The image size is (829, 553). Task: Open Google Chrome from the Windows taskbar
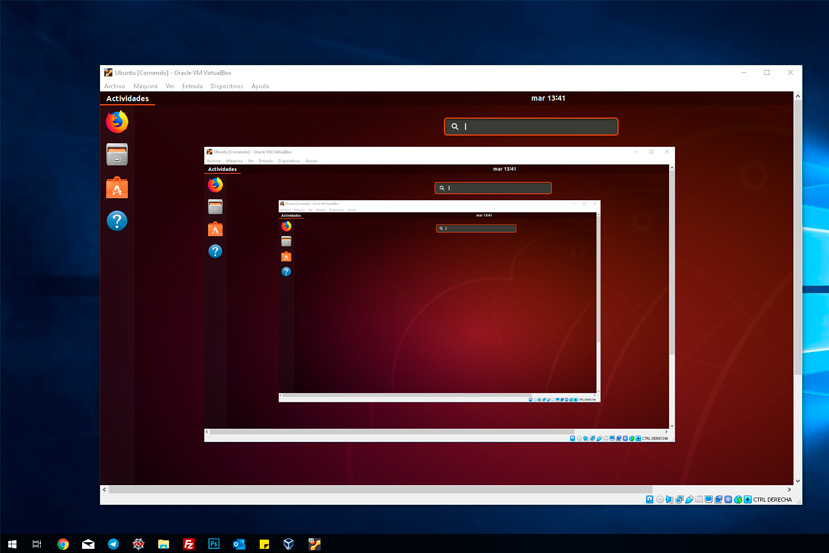click(63, 544)
